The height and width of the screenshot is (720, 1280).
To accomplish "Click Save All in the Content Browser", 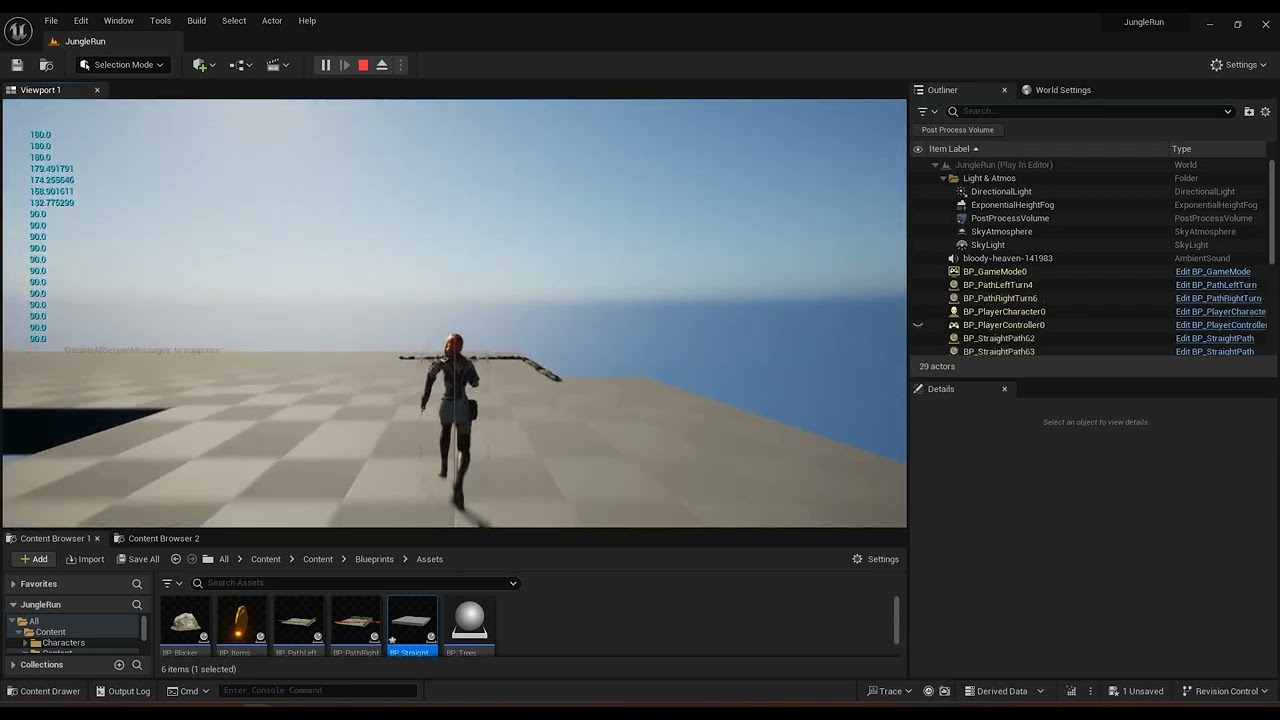I will point(137,559).
